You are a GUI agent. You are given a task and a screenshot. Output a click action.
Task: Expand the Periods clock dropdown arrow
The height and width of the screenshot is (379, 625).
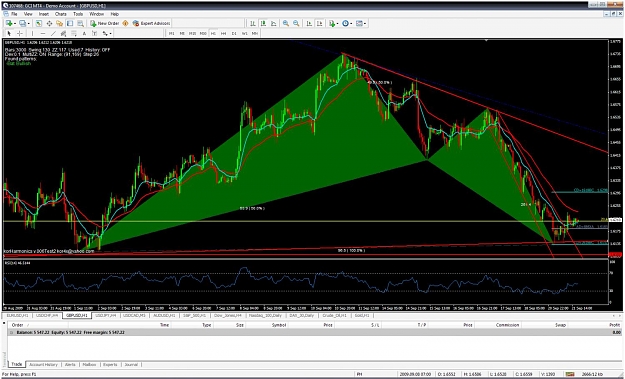tap(351, 24)
